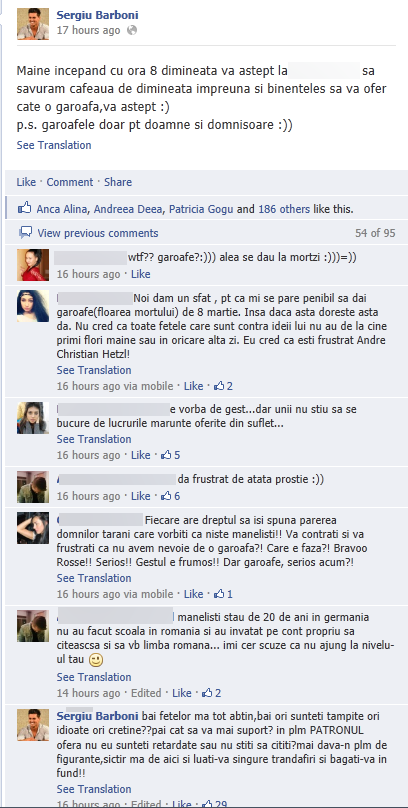Open Sergiu Barboni's profile from the post header
Screen dimensions: 408x808
(97, 15)
